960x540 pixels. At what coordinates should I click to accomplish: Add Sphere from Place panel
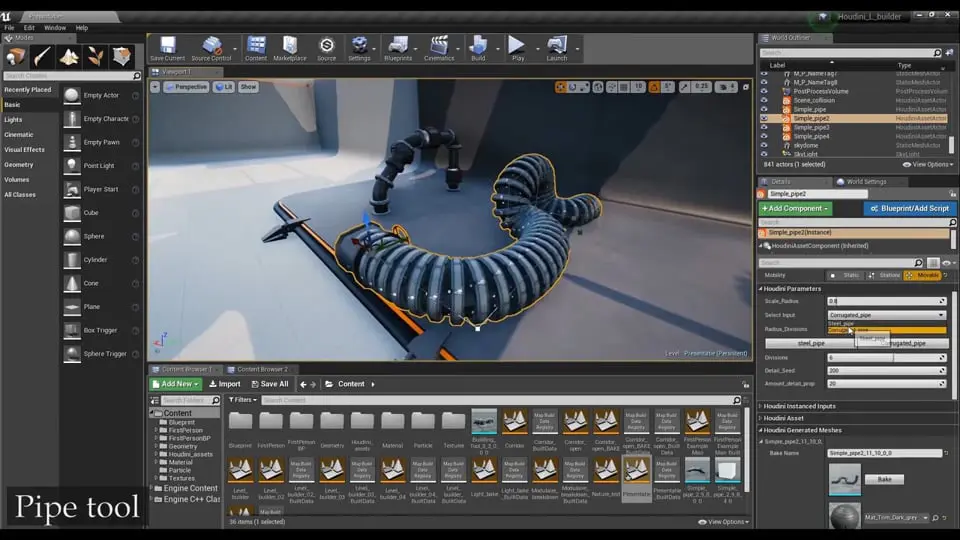[x=101, y=236]
